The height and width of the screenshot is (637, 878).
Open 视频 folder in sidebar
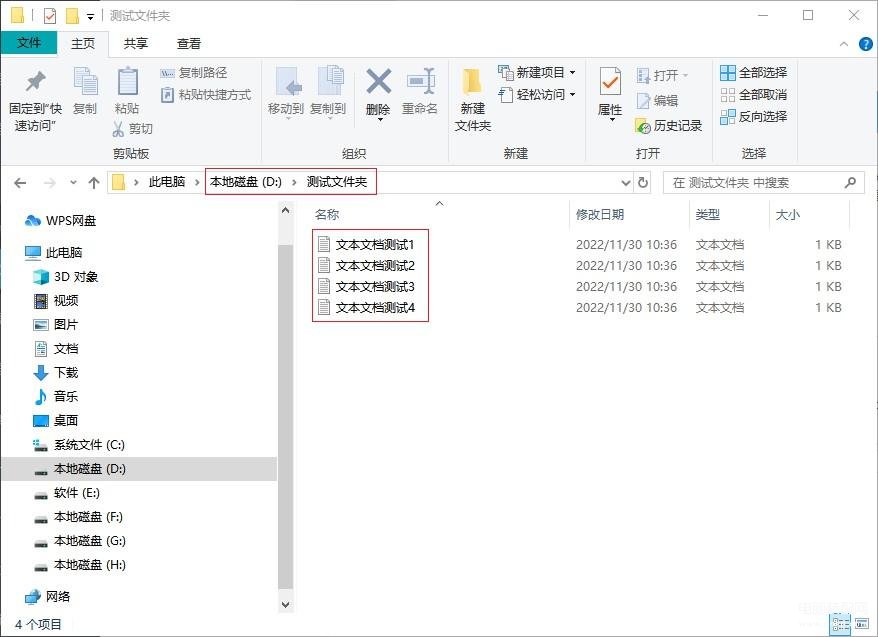56,301
